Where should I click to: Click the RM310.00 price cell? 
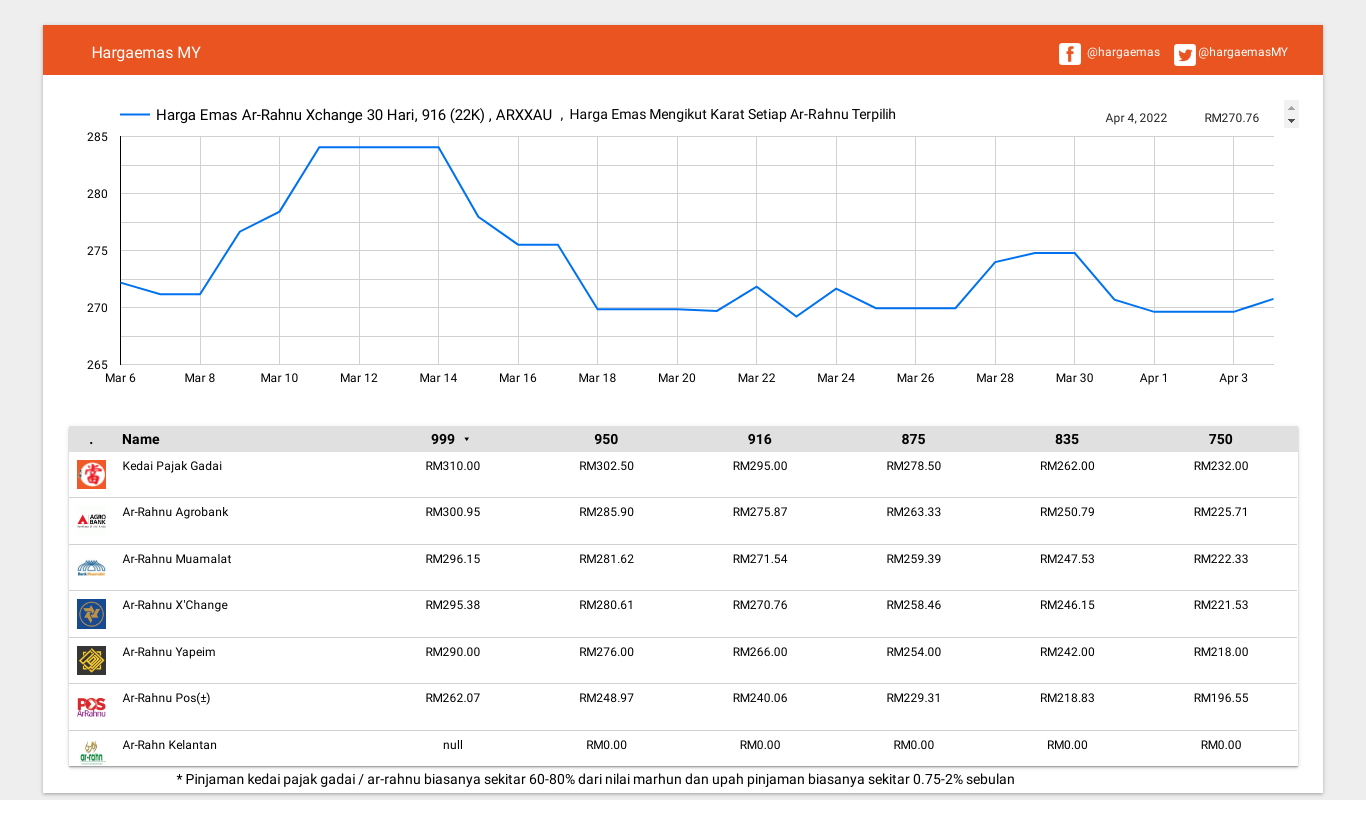click(x=453, y=466)
